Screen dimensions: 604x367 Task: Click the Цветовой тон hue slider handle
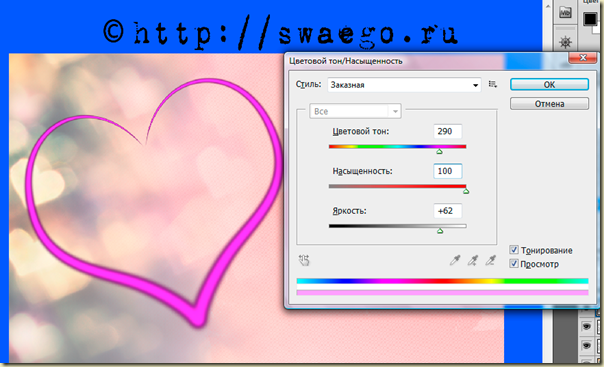click(439, 152)
